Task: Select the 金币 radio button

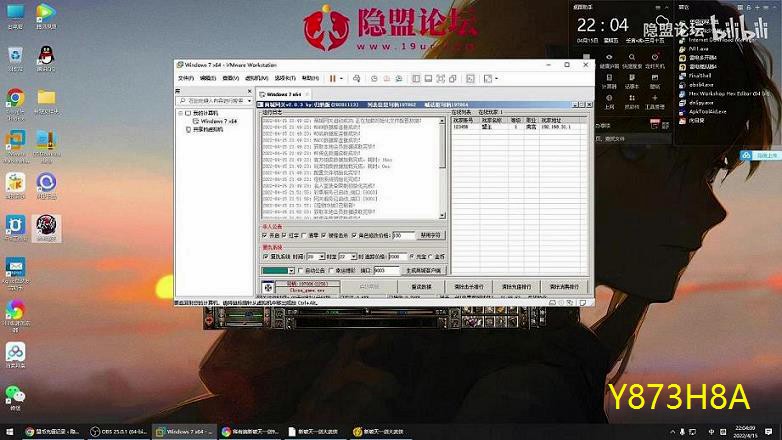Action: click(x=431, y=256)
